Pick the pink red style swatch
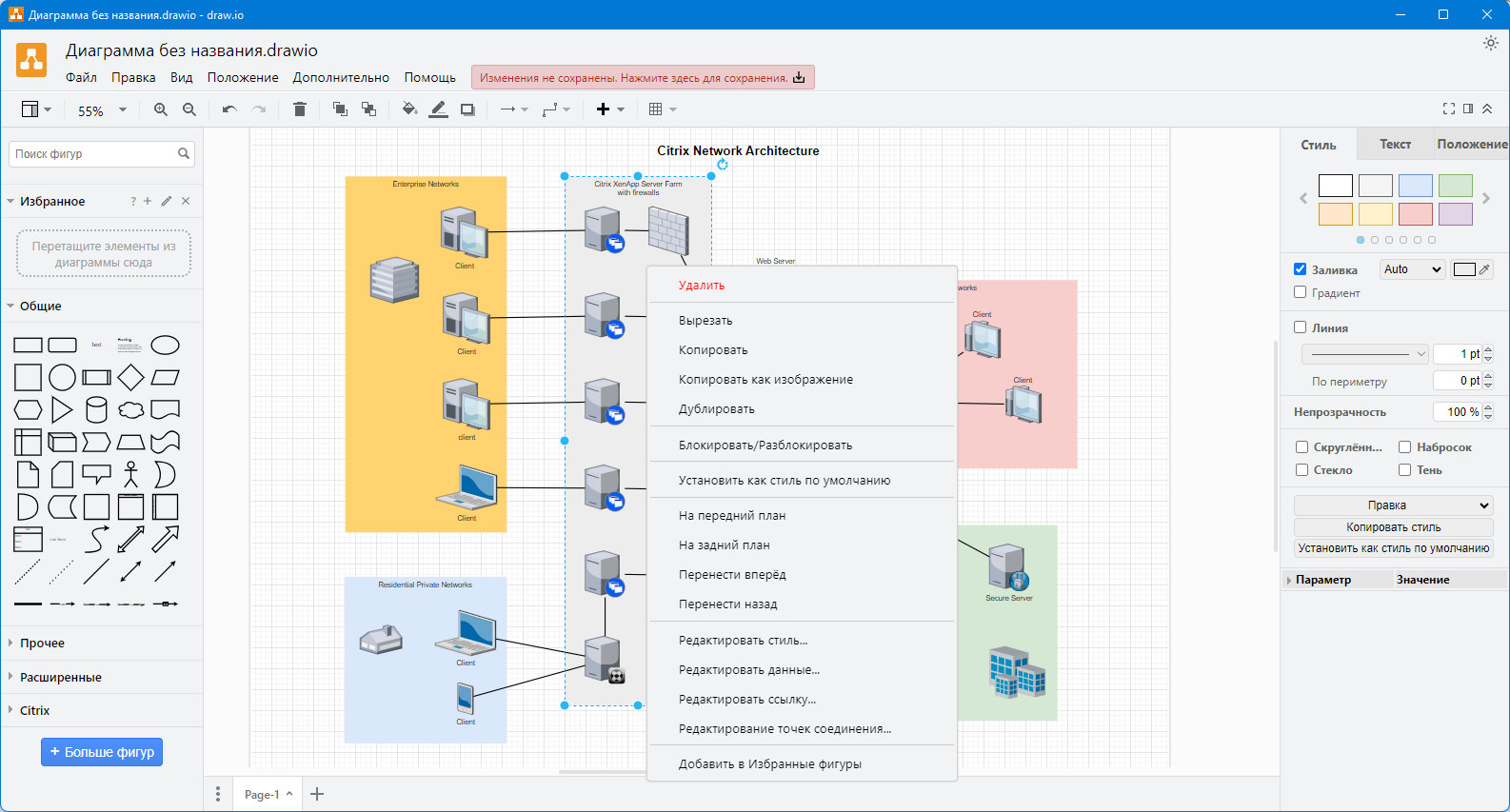Image resolution: width=1510 pixels, height=812 pixels. (x=1415, y=214)
